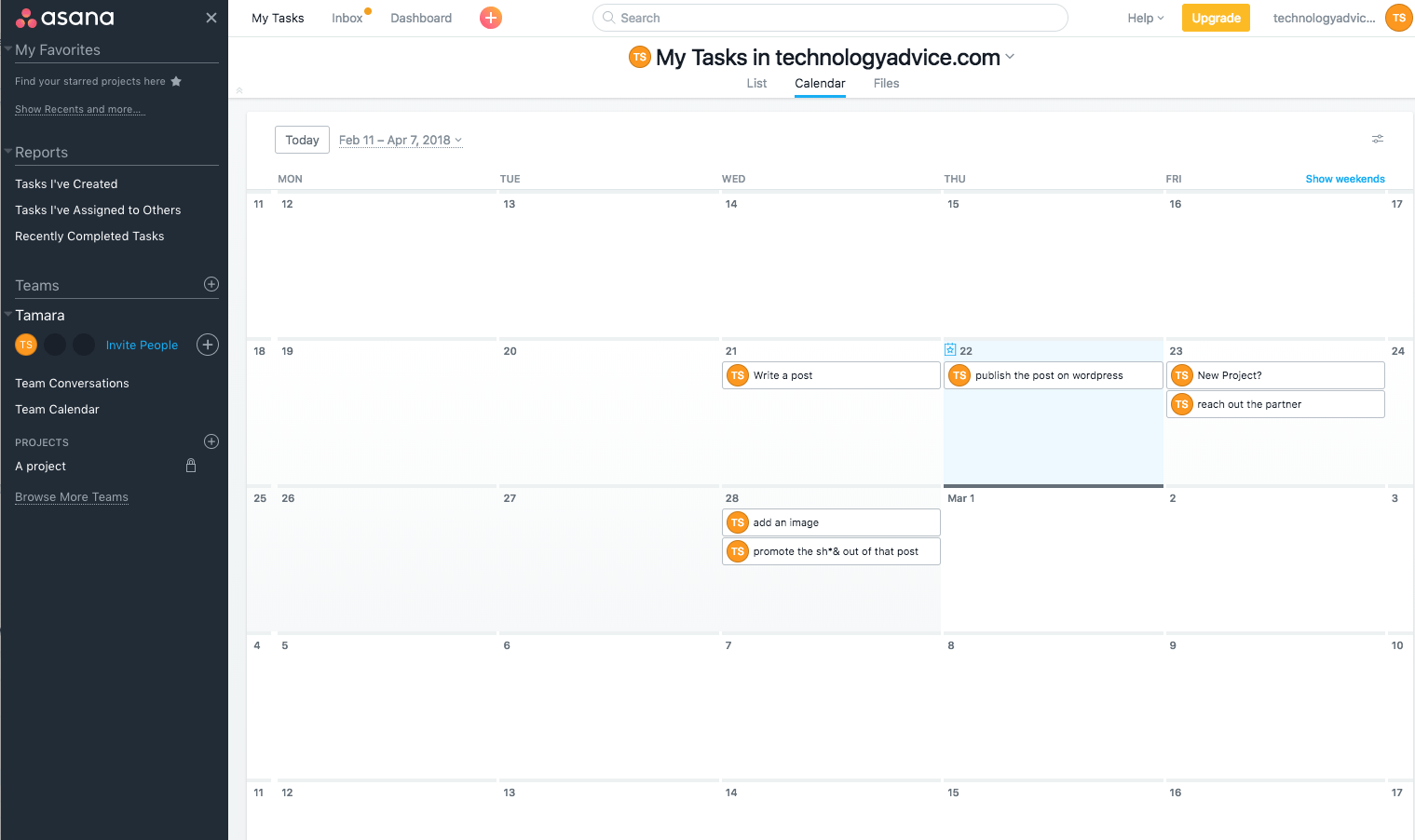This screenshot has width=1415, height=840.
Task: Click the star icon in My Favorites
Action: point(176,81)
